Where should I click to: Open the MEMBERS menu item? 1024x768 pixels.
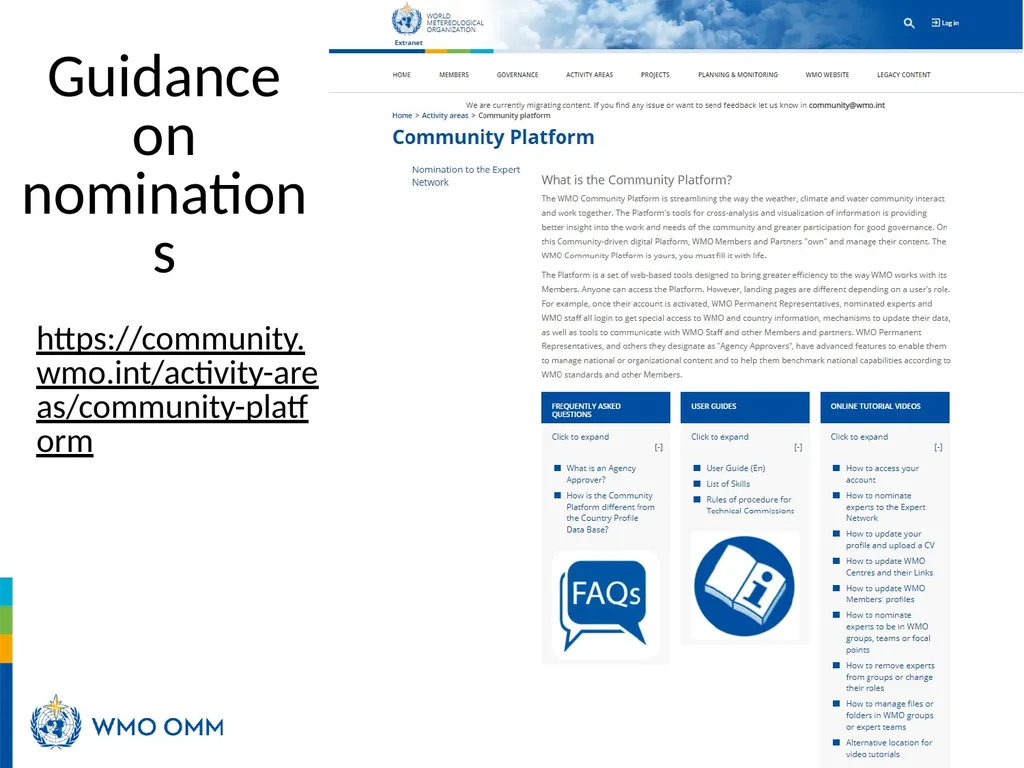coord(454,75)
